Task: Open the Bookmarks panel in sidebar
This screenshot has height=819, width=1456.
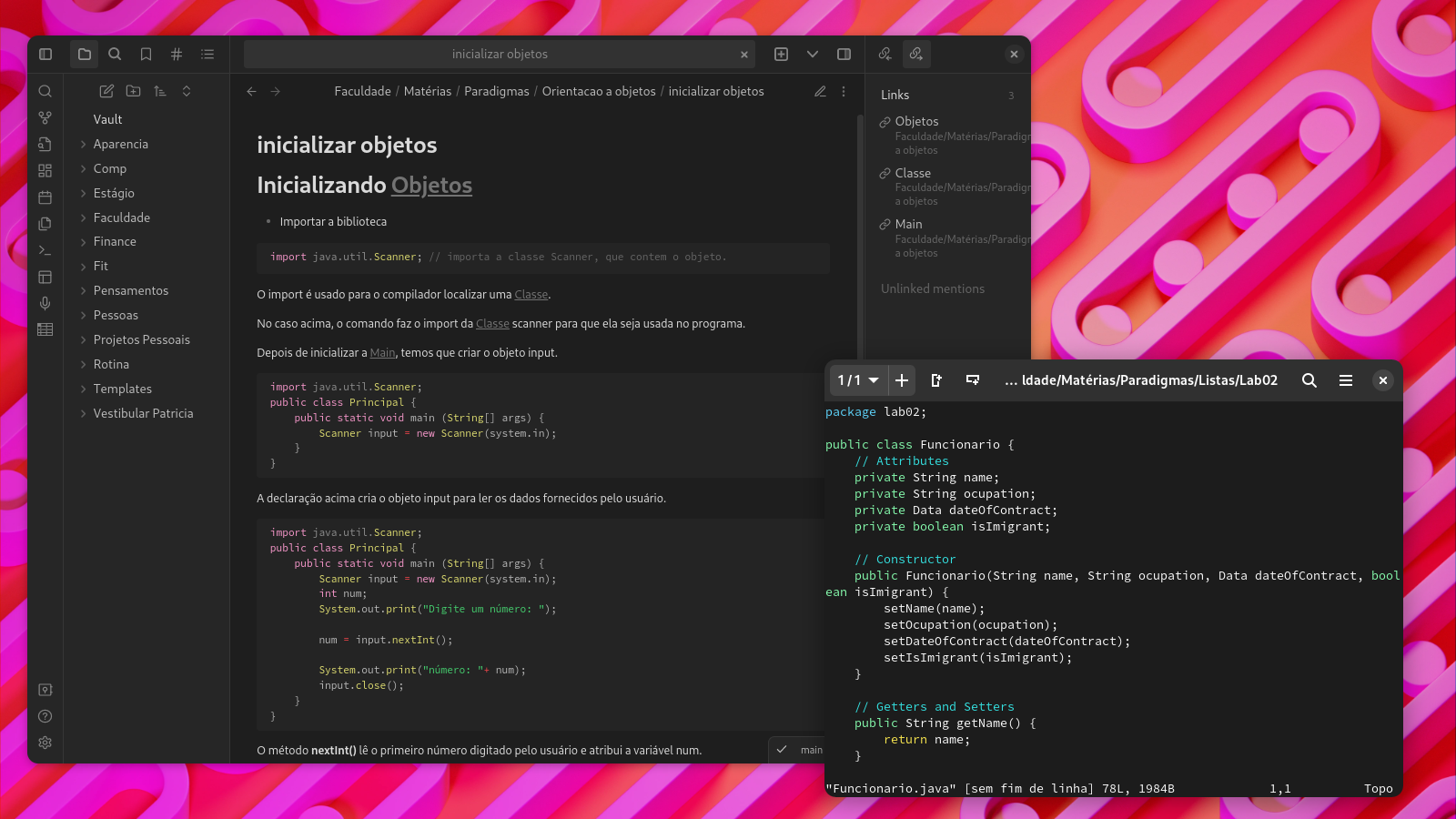Action: coord(146,55)
